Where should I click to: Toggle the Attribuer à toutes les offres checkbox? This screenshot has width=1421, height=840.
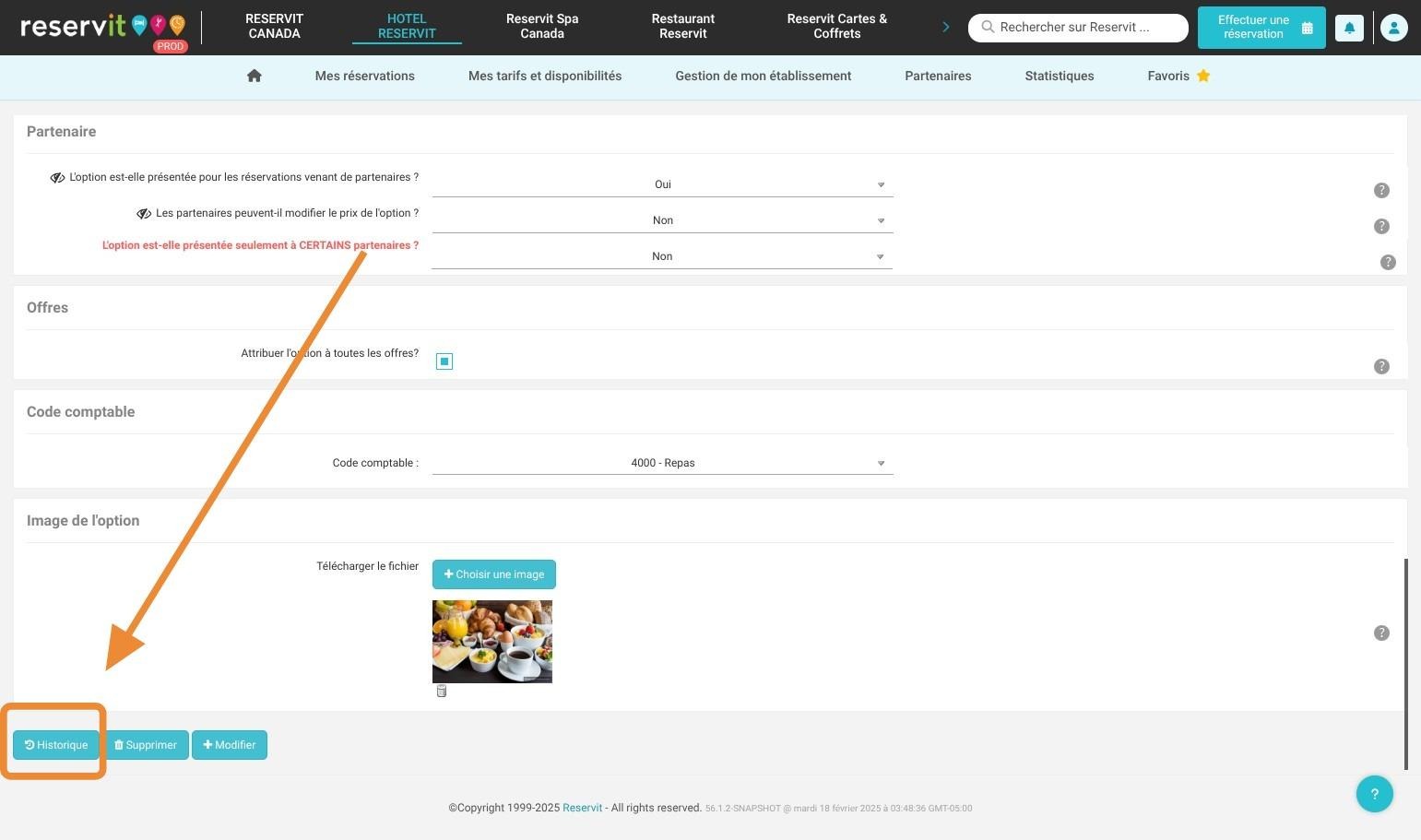[x=444, y=361]
